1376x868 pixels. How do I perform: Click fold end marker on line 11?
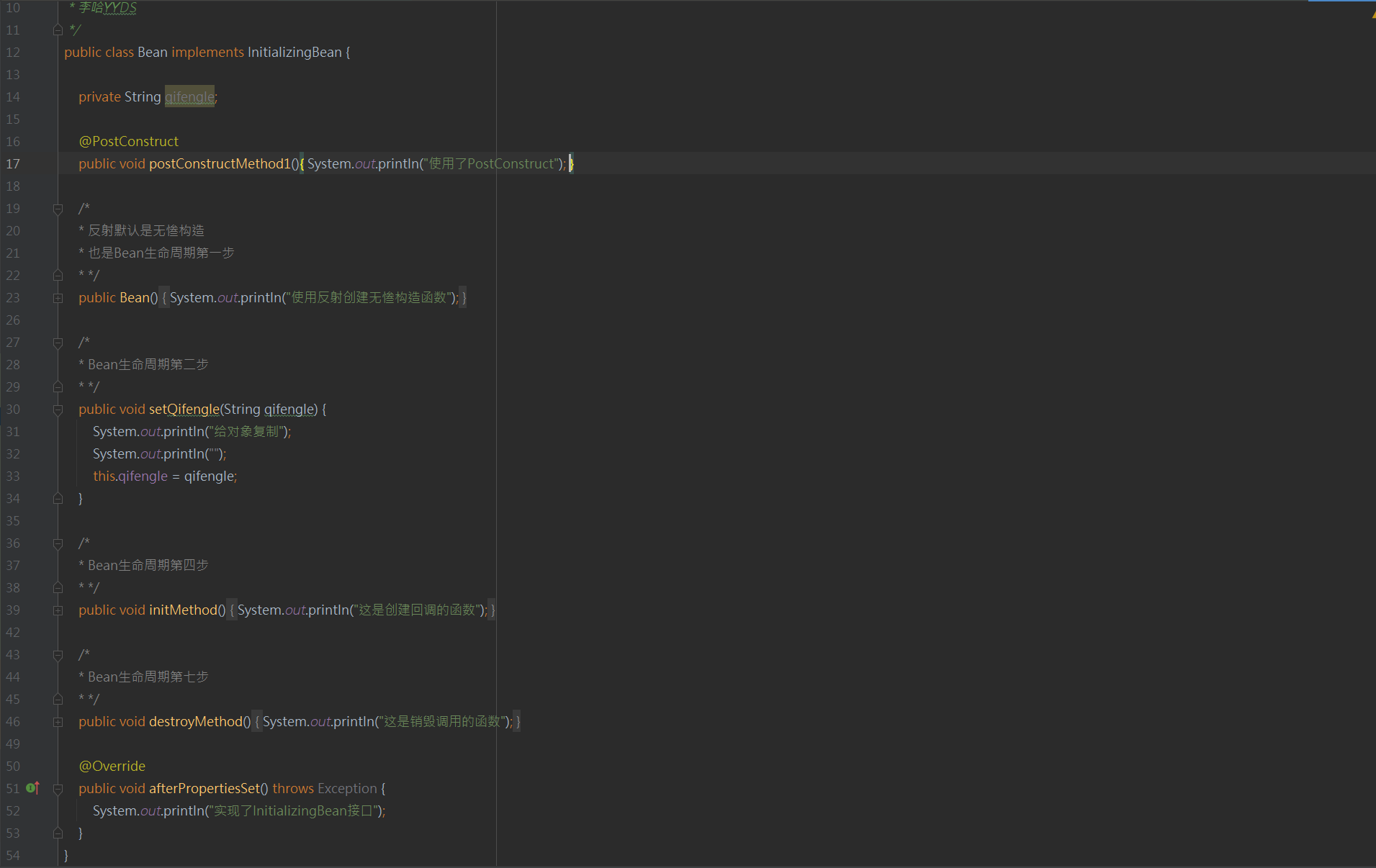58,30
